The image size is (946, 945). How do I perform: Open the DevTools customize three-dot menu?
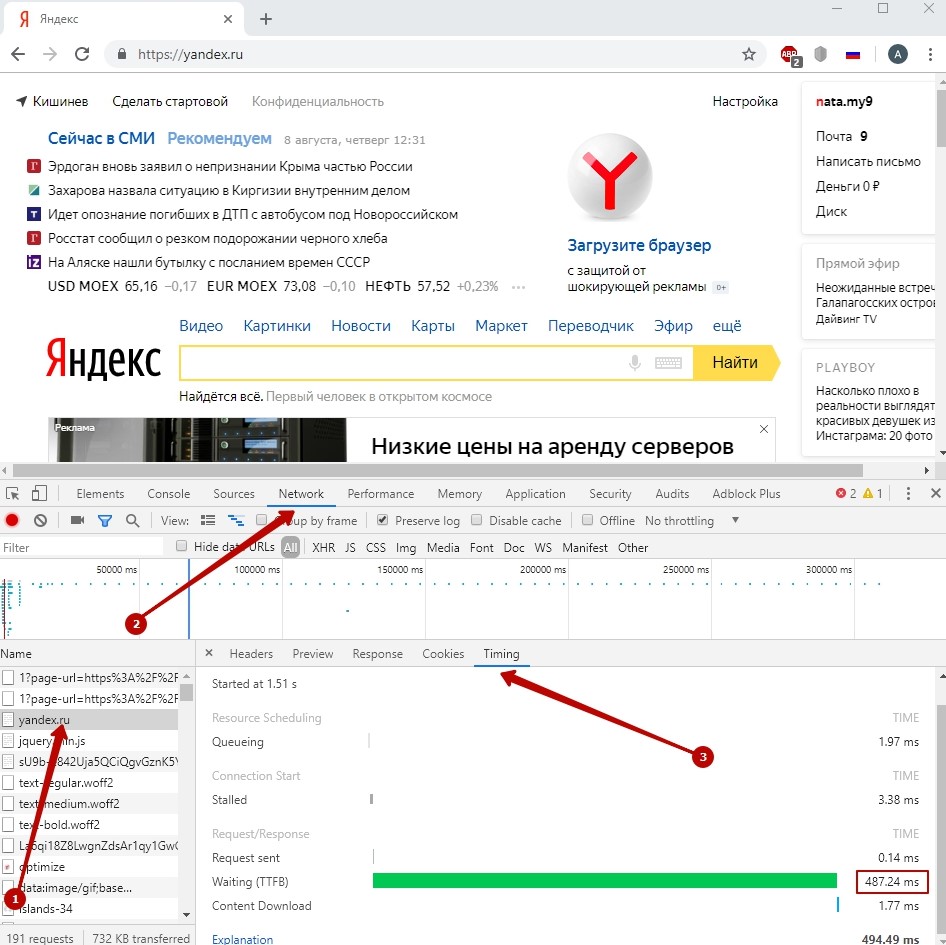[908, 494]
